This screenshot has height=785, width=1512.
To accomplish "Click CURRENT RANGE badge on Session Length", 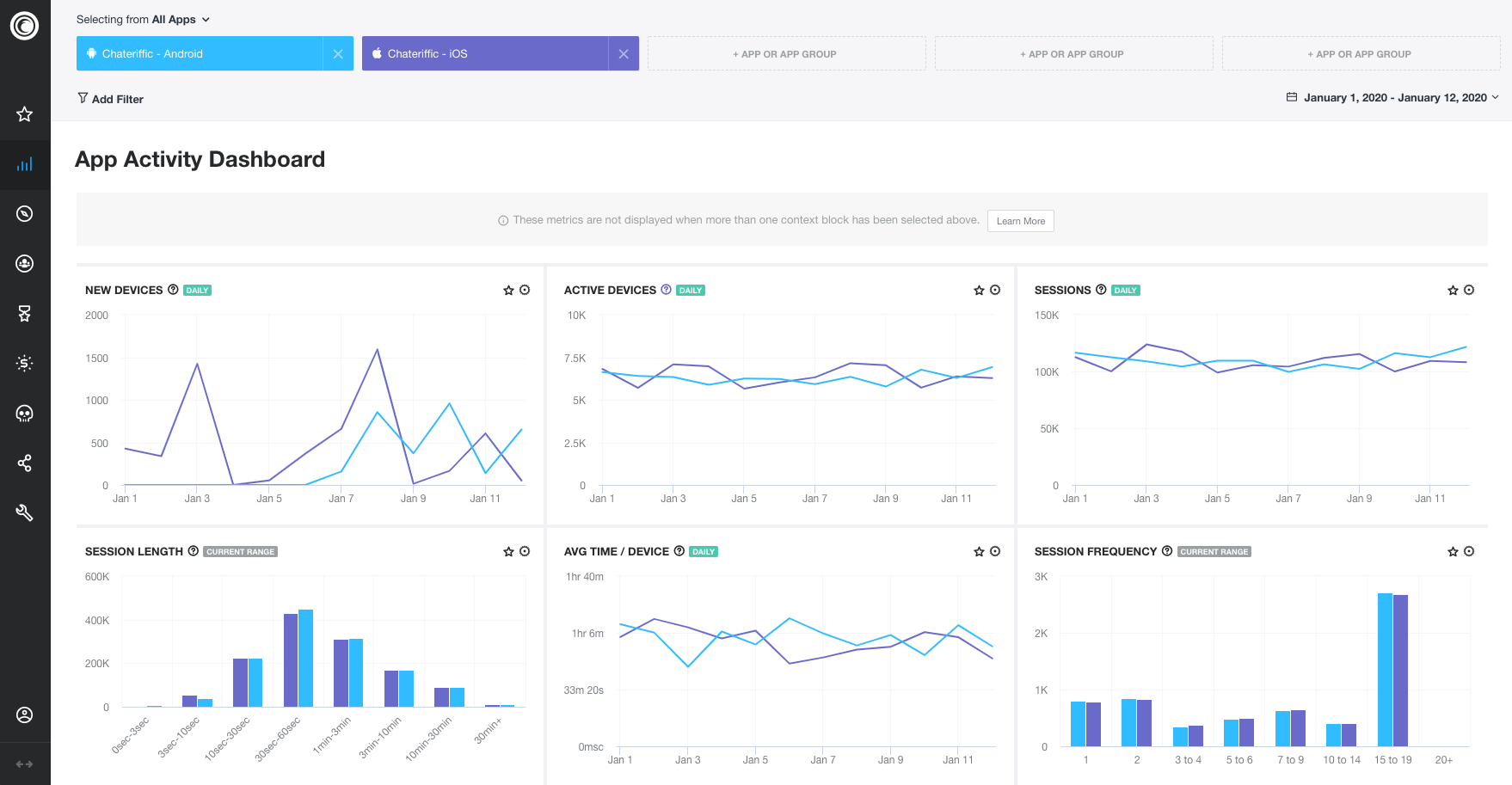I will [241, 552].
